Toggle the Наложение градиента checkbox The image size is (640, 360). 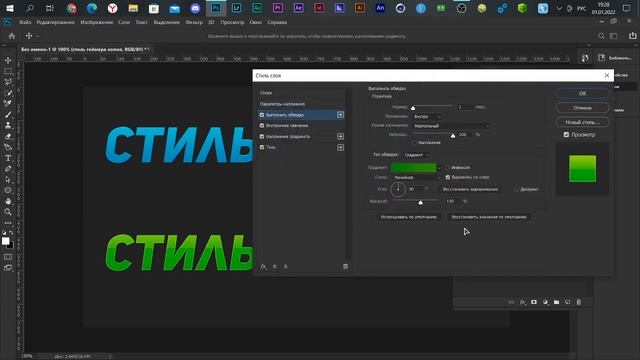262,136
